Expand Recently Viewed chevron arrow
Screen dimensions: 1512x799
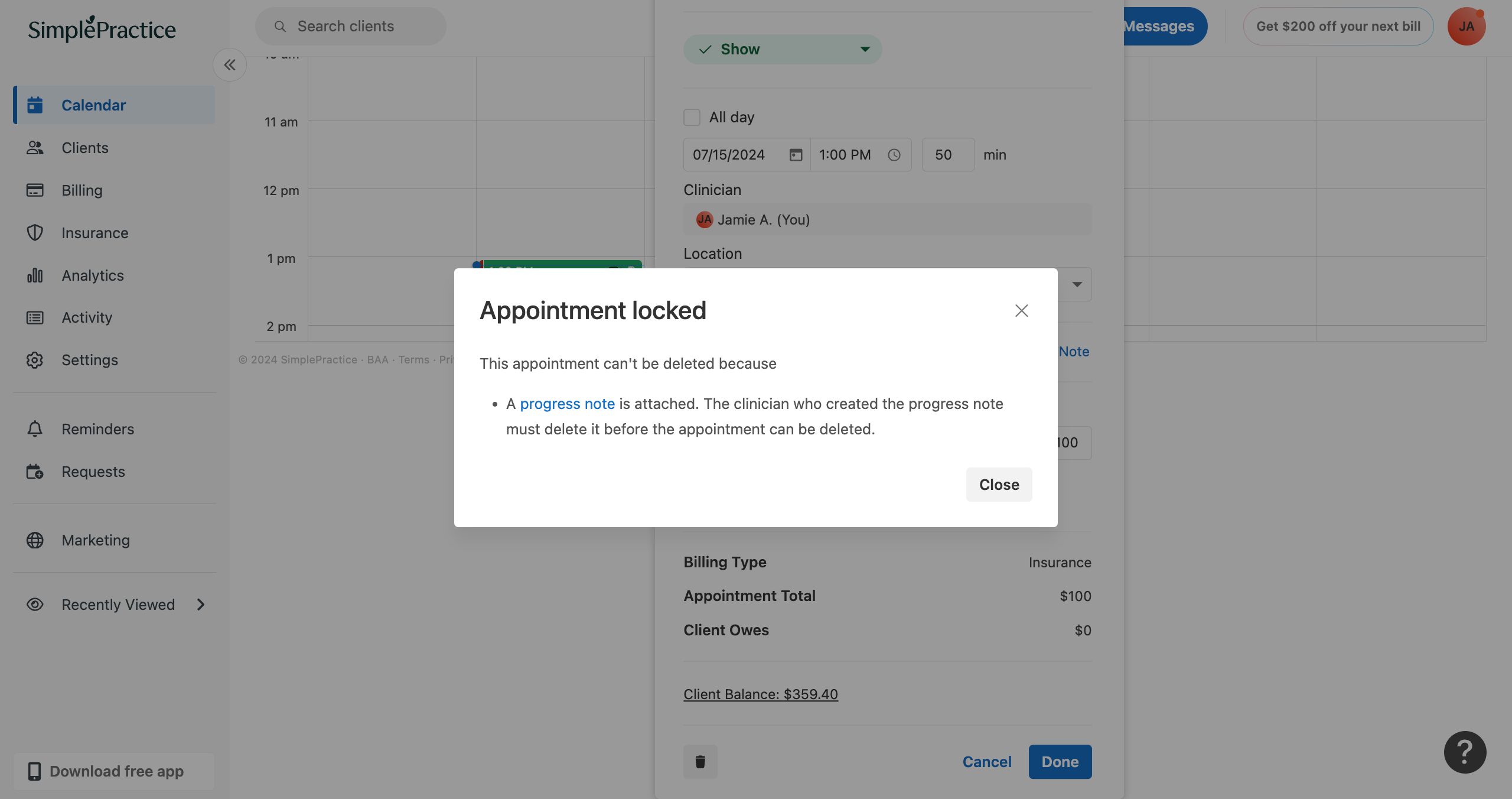pos(201,605)
